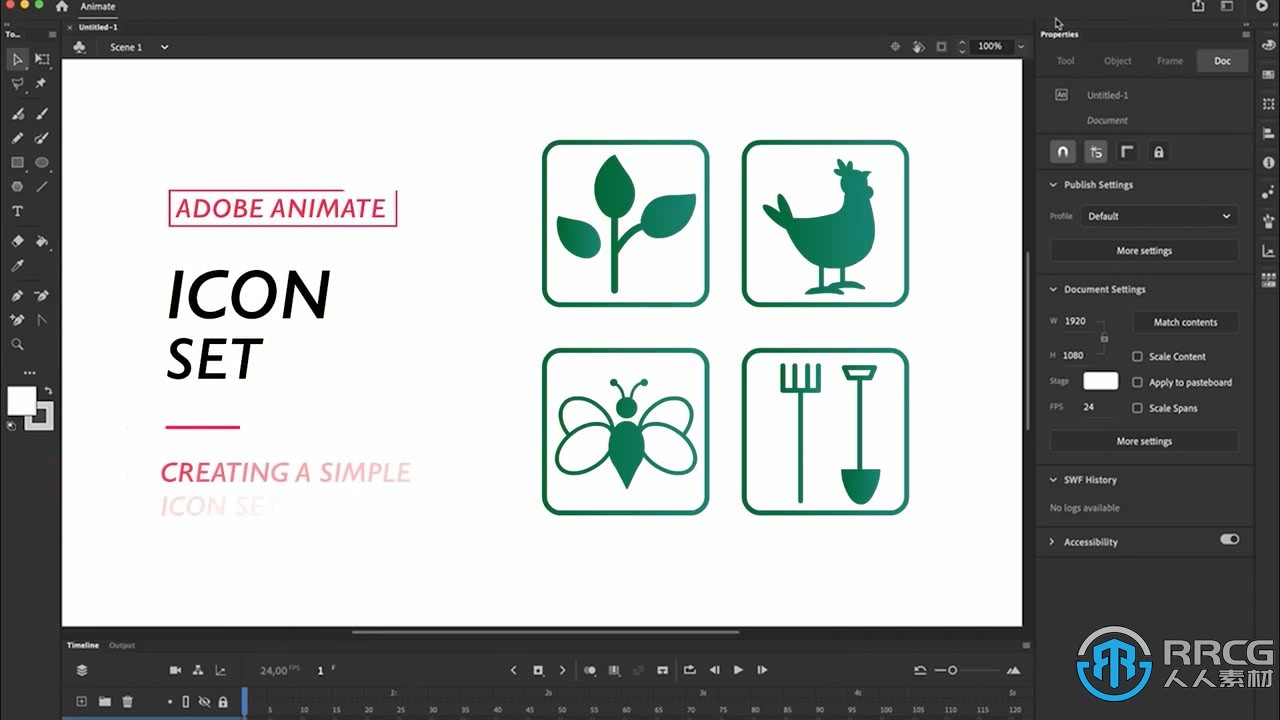Toggle the Snap to Objects magnet button
This screenshot has width=1280, height=720.
(1063, 152)
